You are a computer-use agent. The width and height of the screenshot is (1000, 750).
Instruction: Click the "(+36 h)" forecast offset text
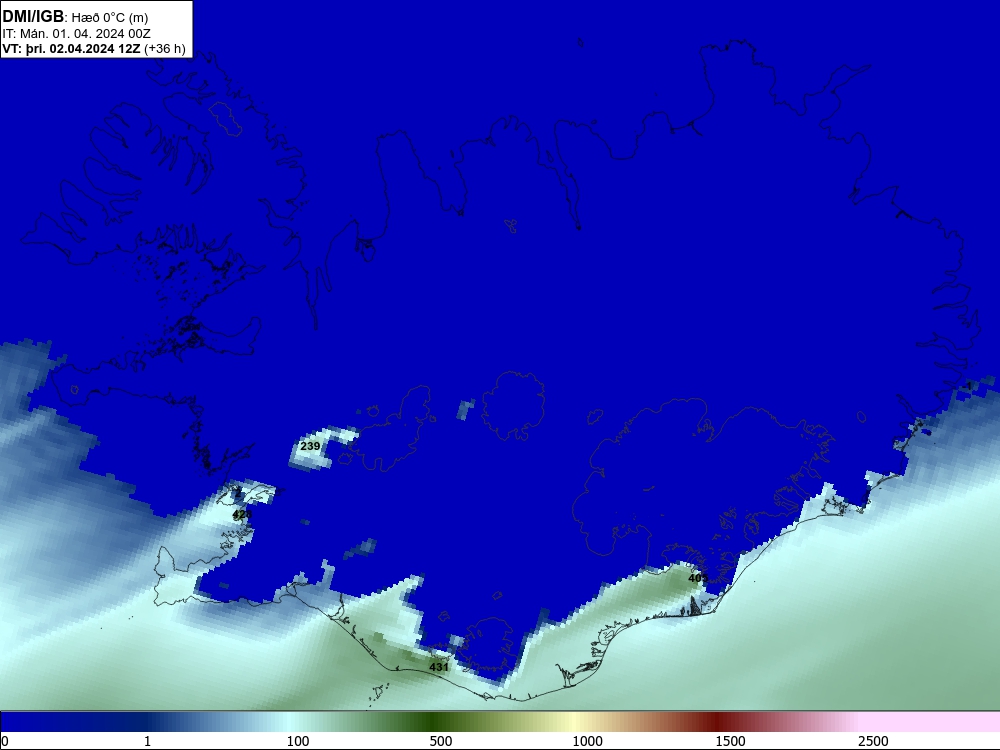click(x=165, y=49)
